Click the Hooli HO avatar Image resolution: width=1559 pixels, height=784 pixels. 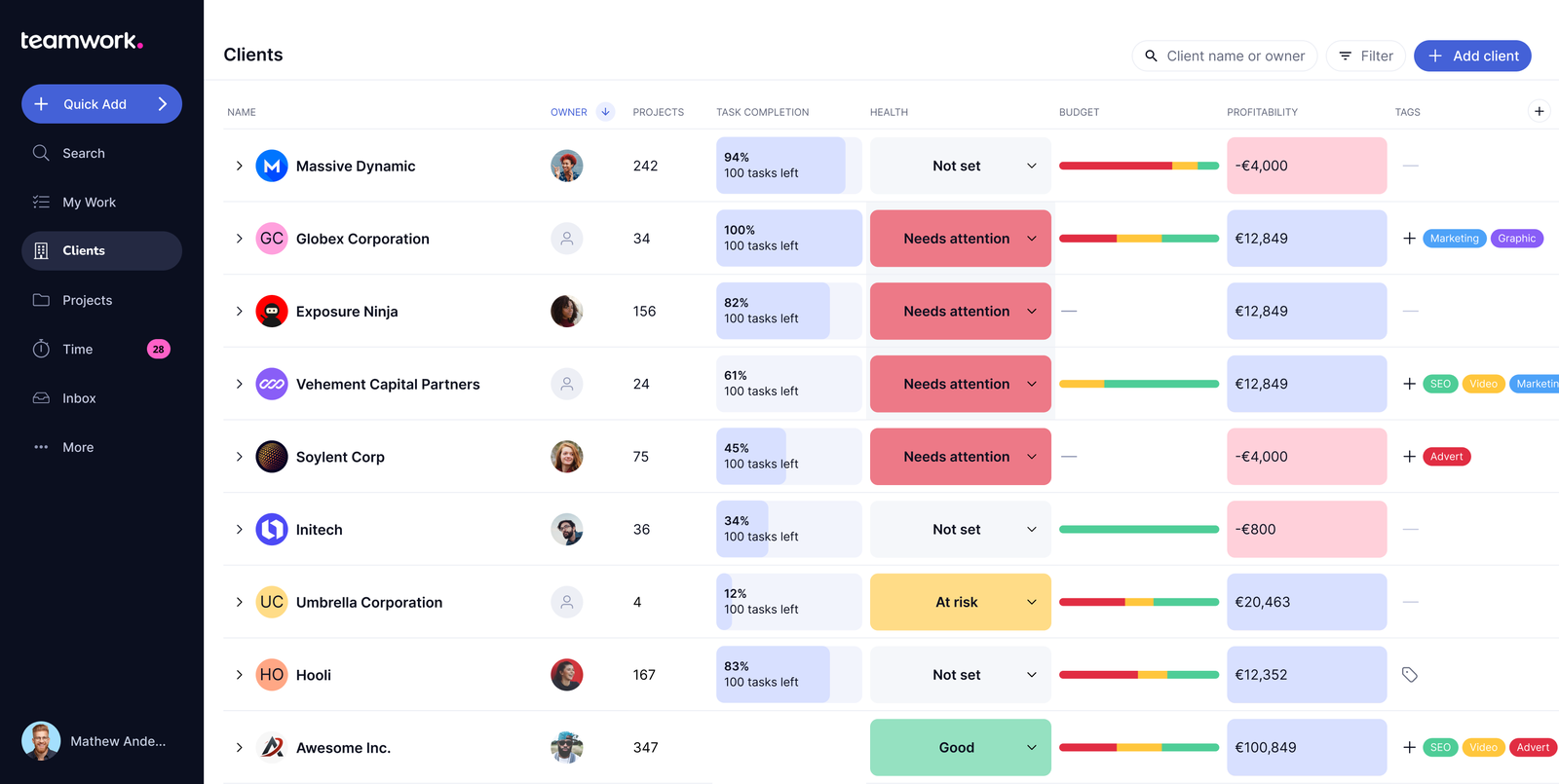tap(272, 675)
